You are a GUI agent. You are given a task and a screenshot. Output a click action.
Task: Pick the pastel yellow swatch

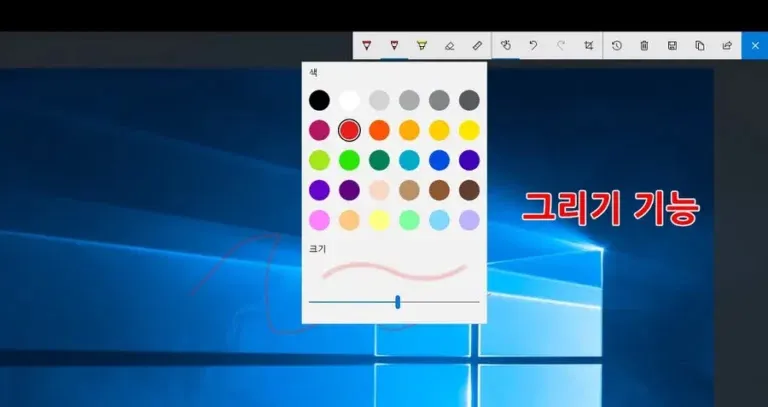(379, 220)
